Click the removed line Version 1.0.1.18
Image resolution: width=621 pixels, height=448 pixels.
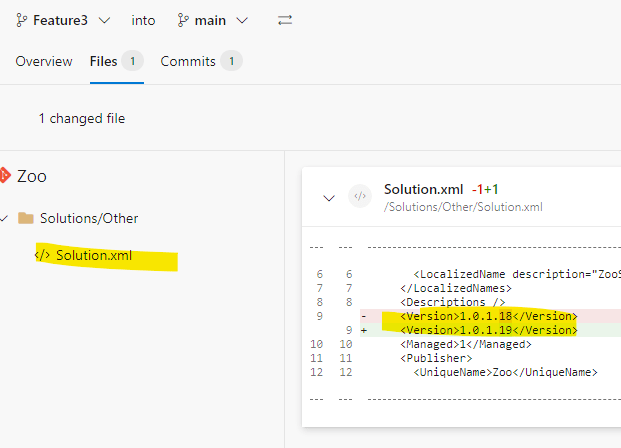tap(489, 316)
